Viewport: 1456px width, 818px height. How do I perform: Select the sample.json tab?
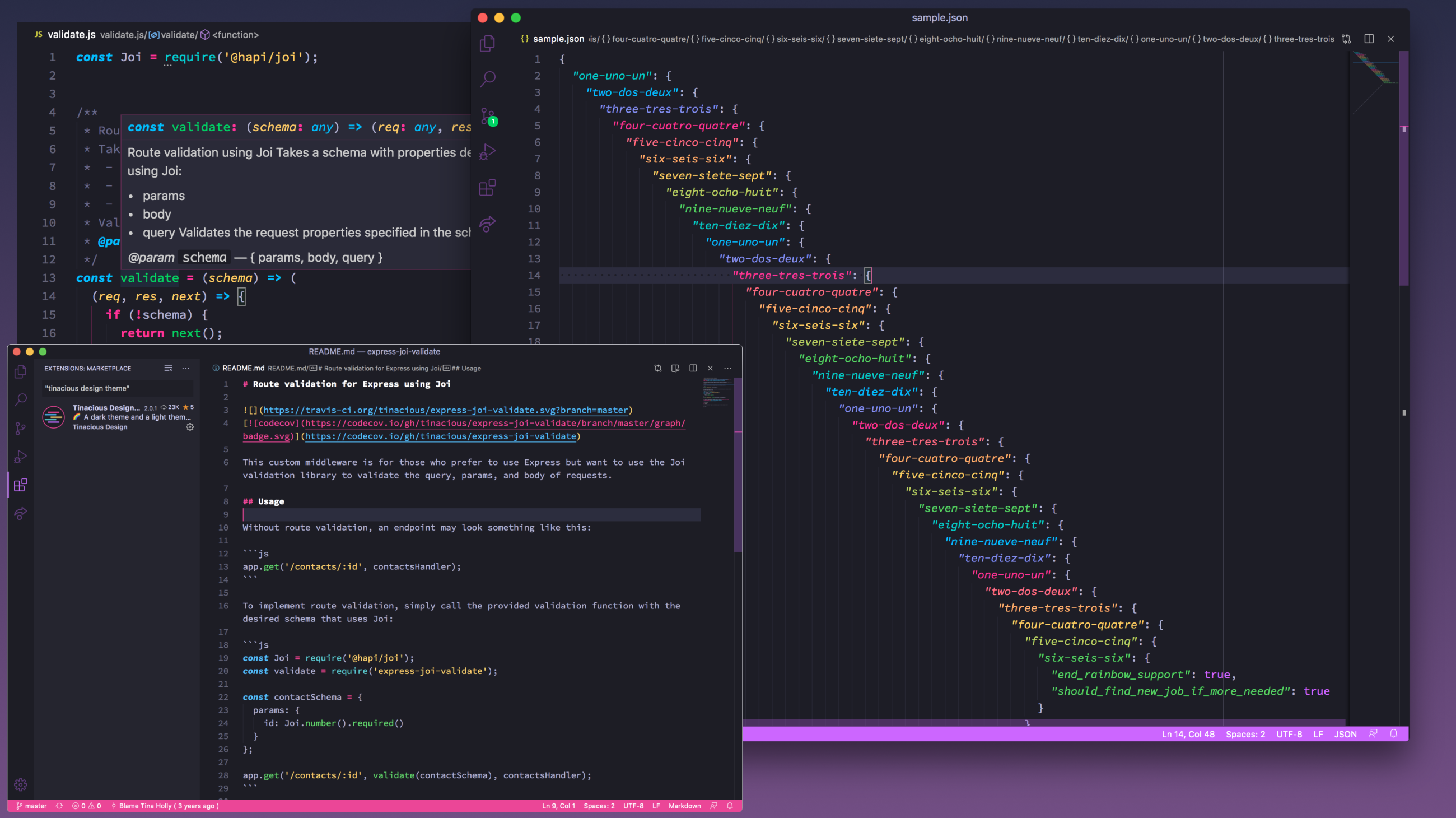coord(552,39)
